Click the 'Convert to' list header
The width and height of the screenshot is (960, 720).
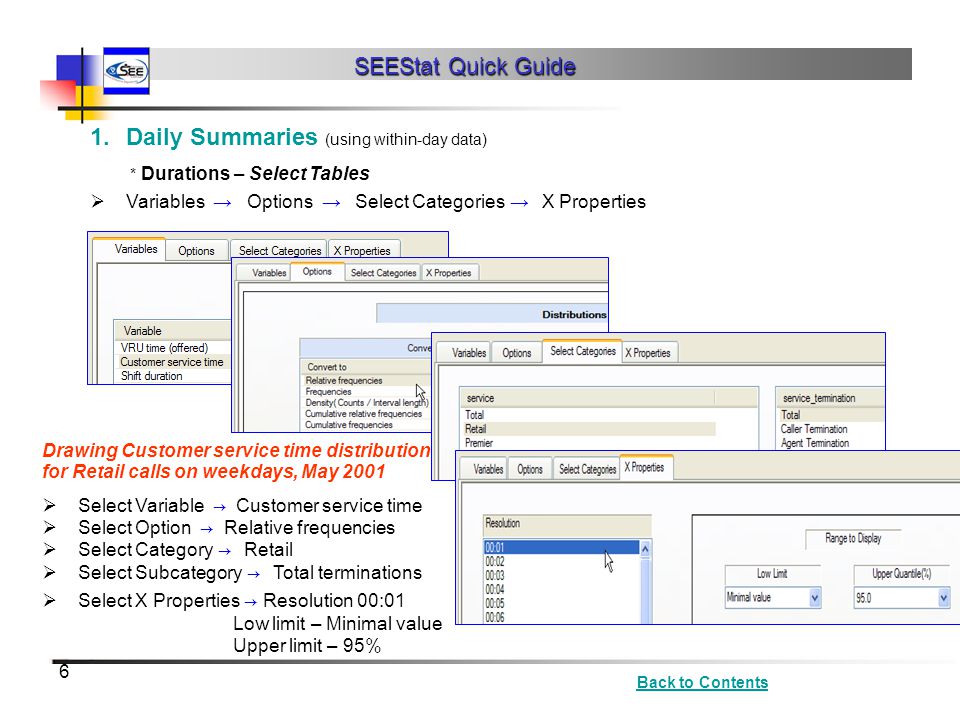pos(366,367)
